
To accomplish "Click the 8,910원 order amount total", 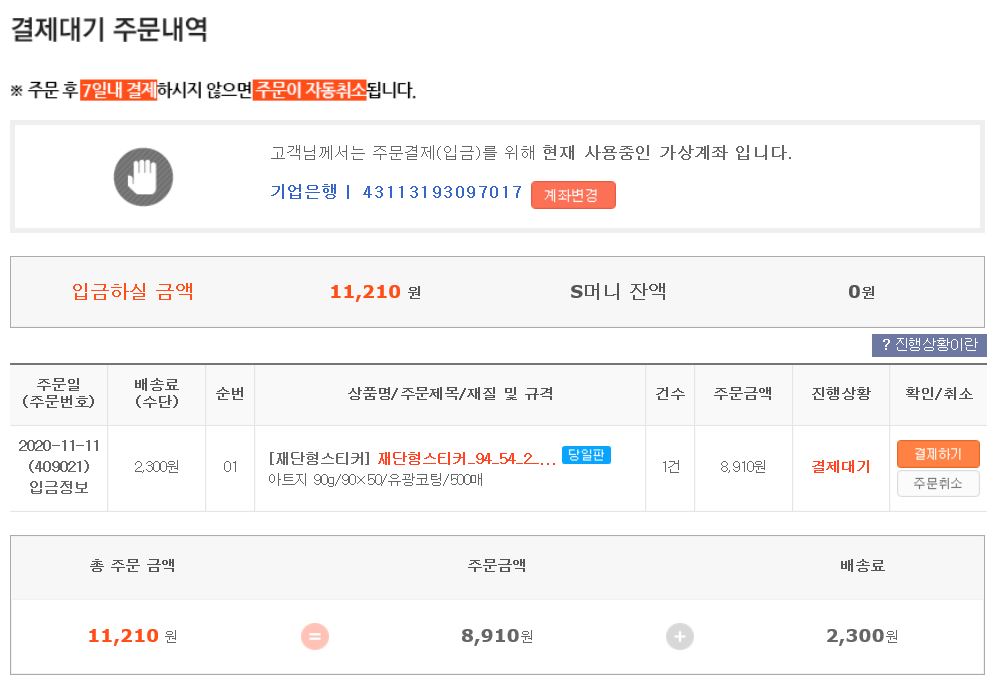I will (497, 636).
